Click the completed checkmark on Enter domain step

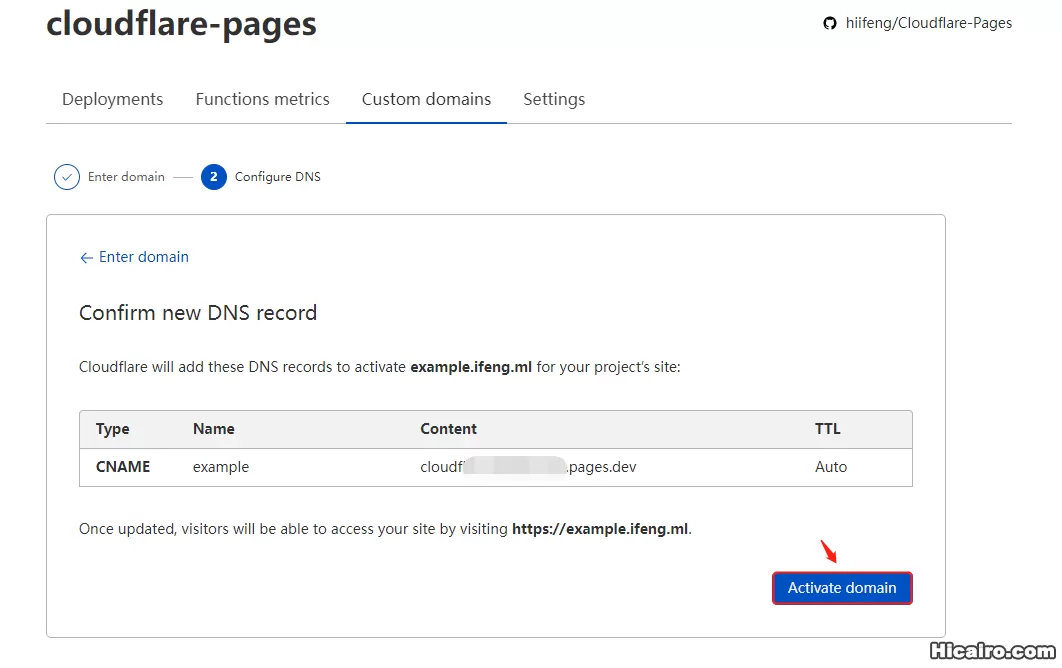pos(66,176)
